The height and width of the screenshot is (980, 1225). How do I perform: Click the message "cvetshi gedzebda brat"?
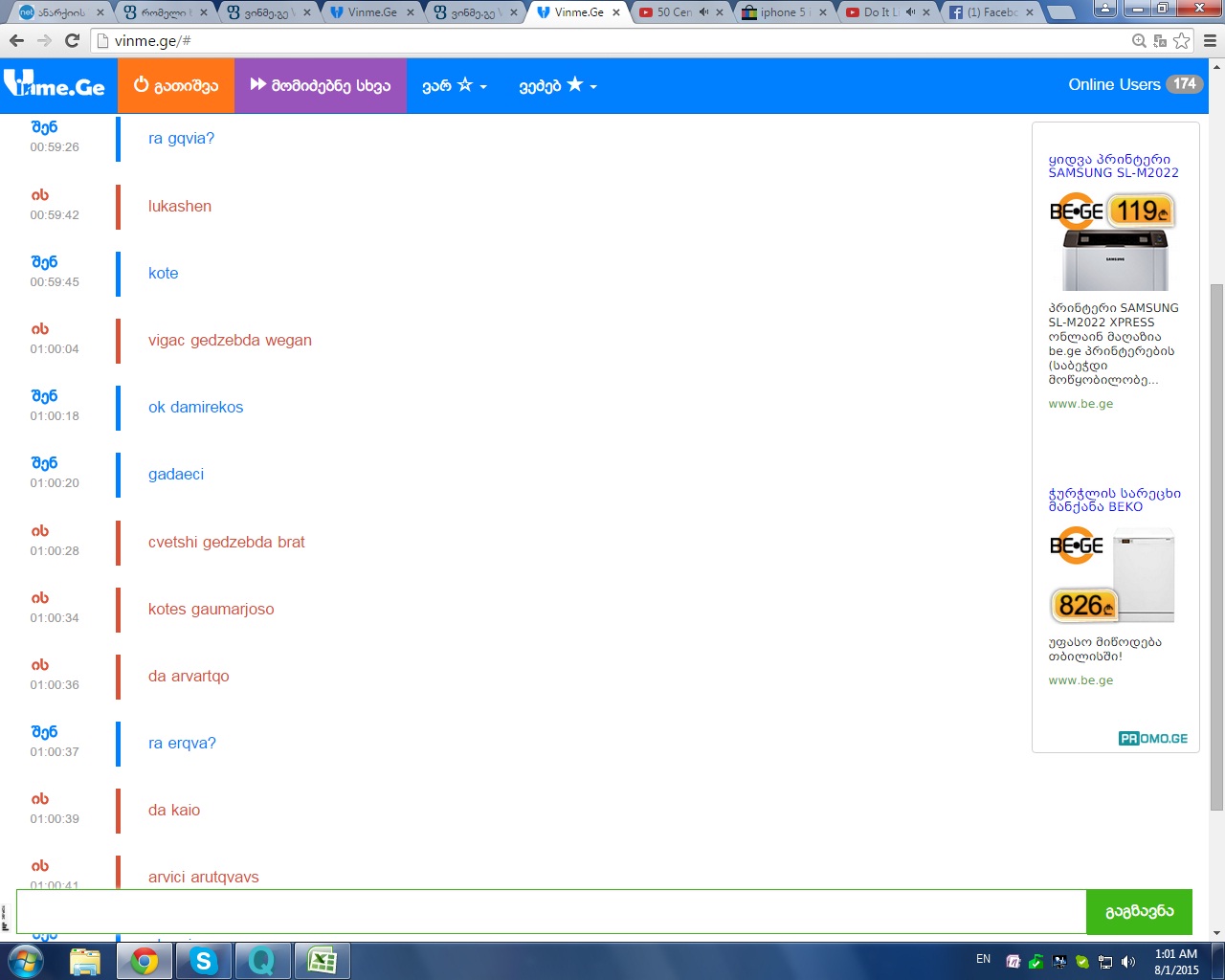pos(227,542)
